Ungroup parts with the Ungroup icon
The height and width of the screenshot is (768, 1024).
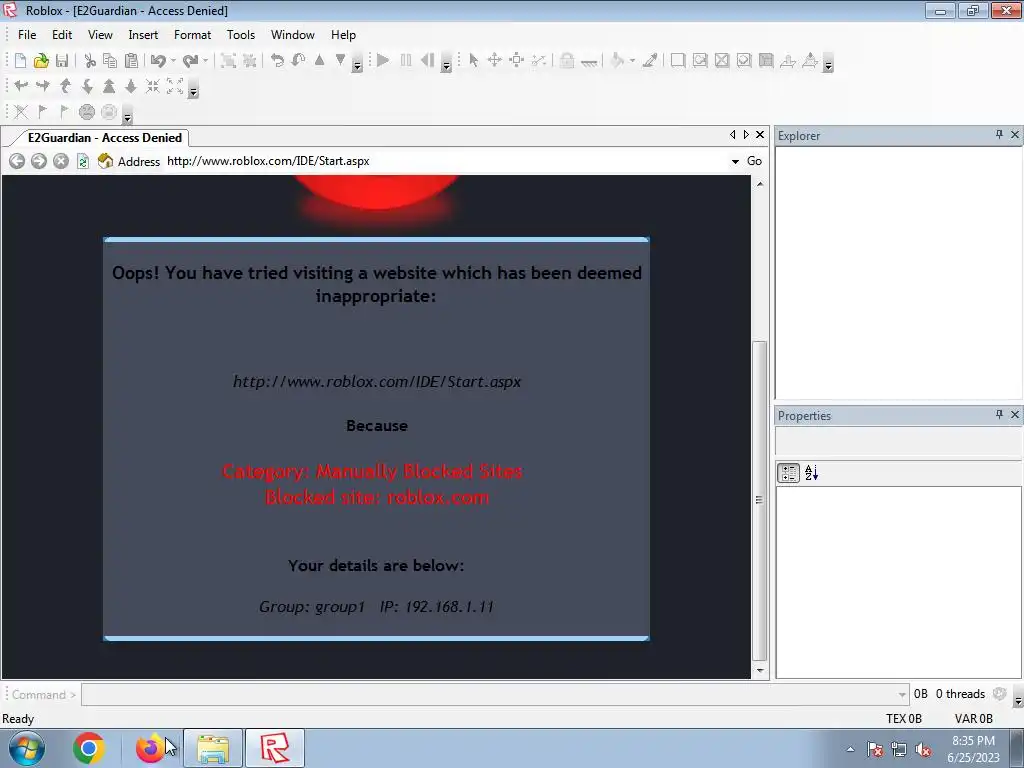pos(249,61)
